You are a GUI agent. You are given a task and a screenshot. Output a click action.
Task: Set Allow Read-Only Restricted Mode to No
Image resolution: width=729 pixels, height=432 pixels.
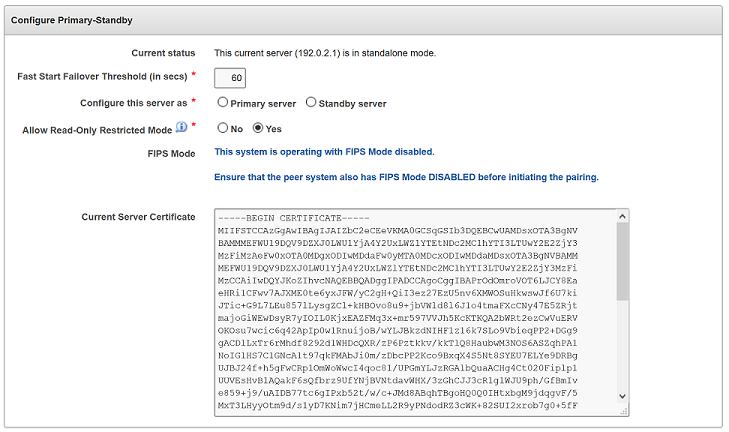coord(222,128)
